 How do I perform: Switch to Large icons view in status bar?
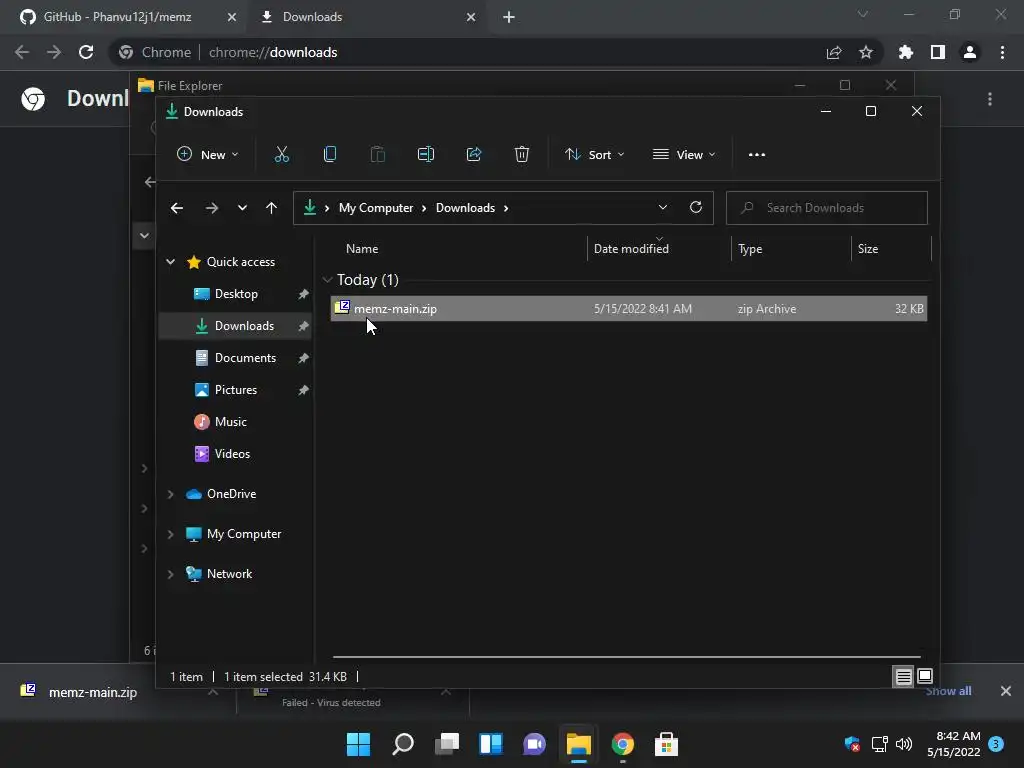[925, 677]
